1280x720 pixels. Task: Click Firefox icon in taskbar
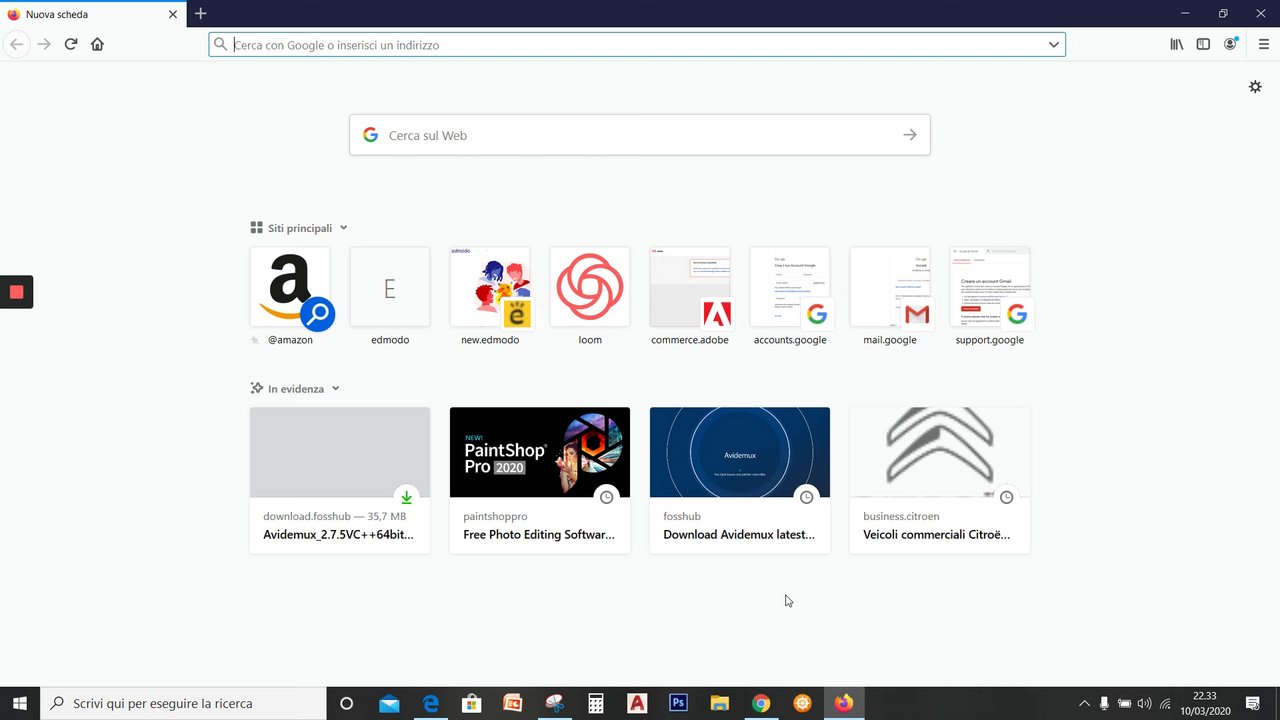(x=844, y=703)
